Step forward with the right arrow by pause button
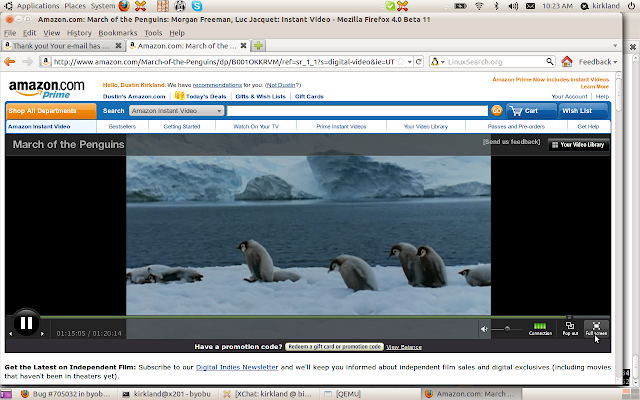 tap(42, 333)
